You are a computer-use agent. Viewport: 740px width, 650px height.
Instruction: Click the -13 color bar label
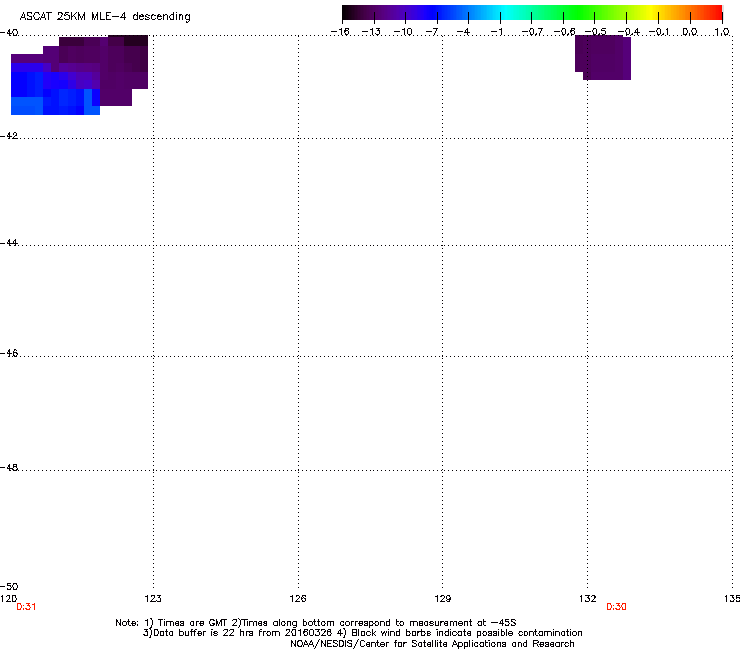click(371, 32)
